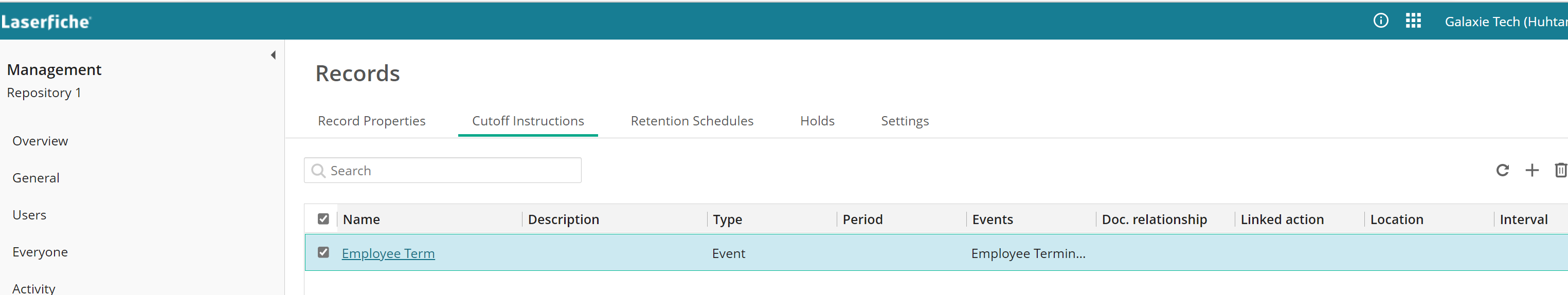Sort by the Name column header
The height and width of the screenshot is (295, 1568).
(361, 219)
